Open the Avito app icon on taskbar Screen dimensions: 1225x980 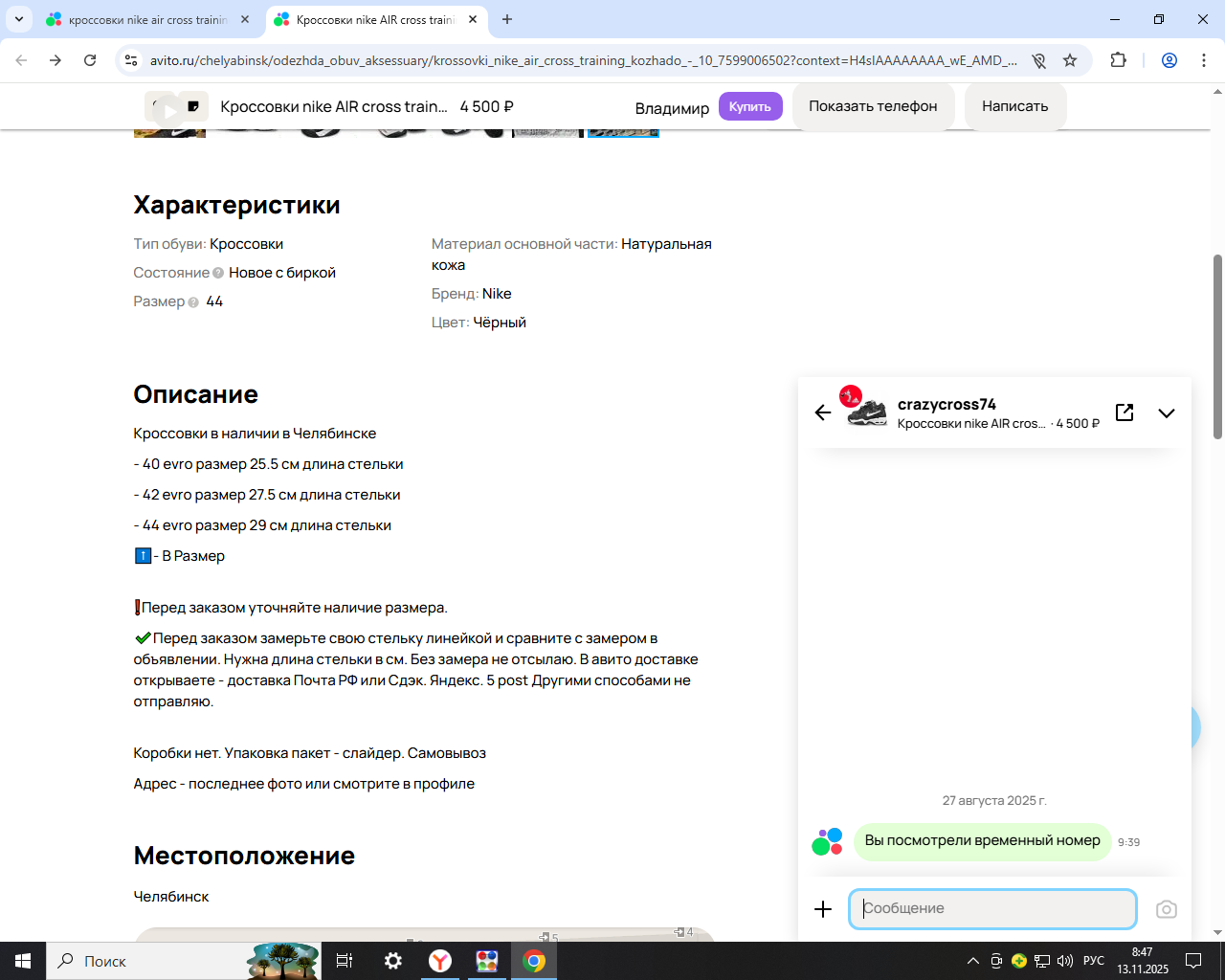pyautogui.click(x=487, y=961)
